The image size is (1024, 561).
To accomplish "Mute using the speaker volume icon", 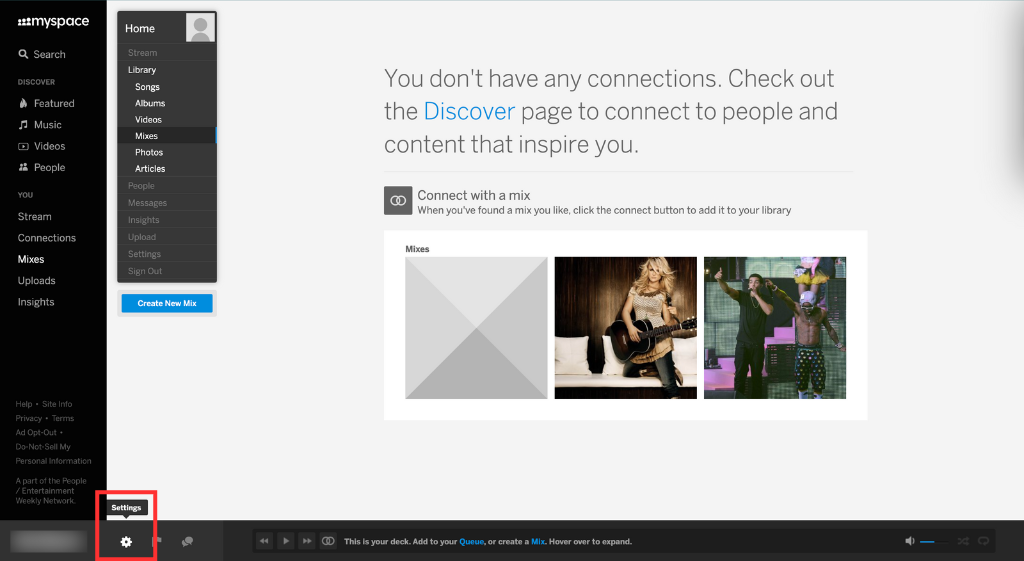I will 910,541.
